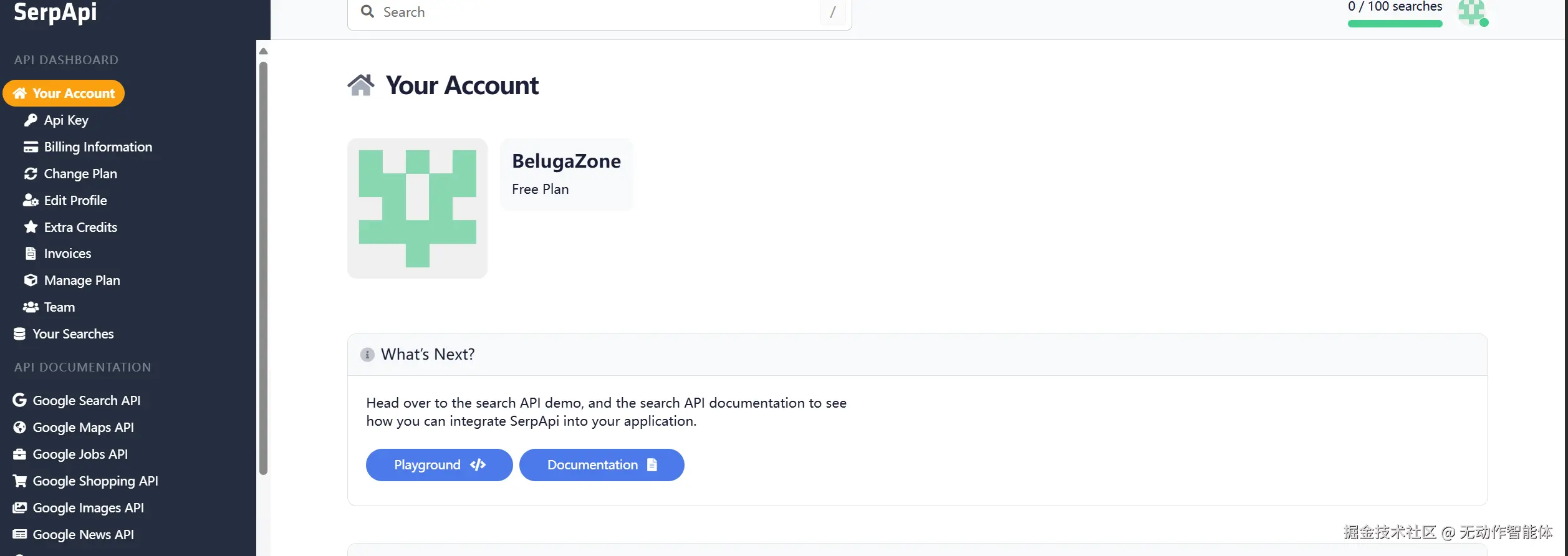Click the SerpApi logo
This screenshot has height=556, width=1568.
pos(55,12)
